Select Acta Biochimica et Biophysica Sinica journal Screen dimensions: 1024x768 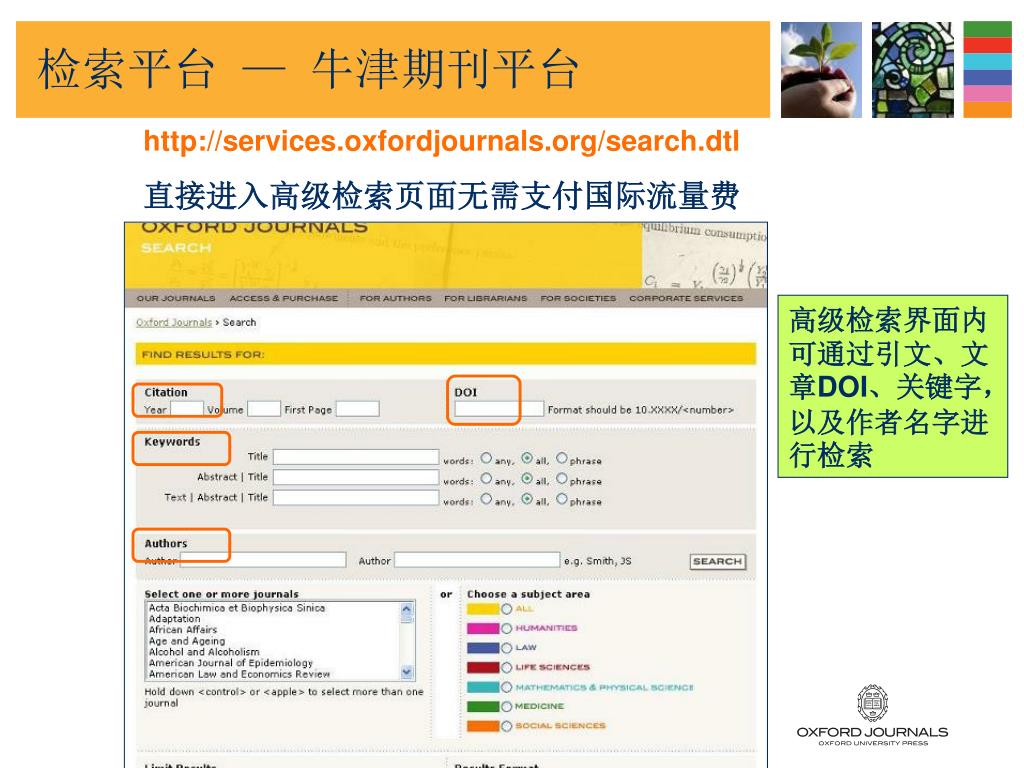click(x=236, y=608)
